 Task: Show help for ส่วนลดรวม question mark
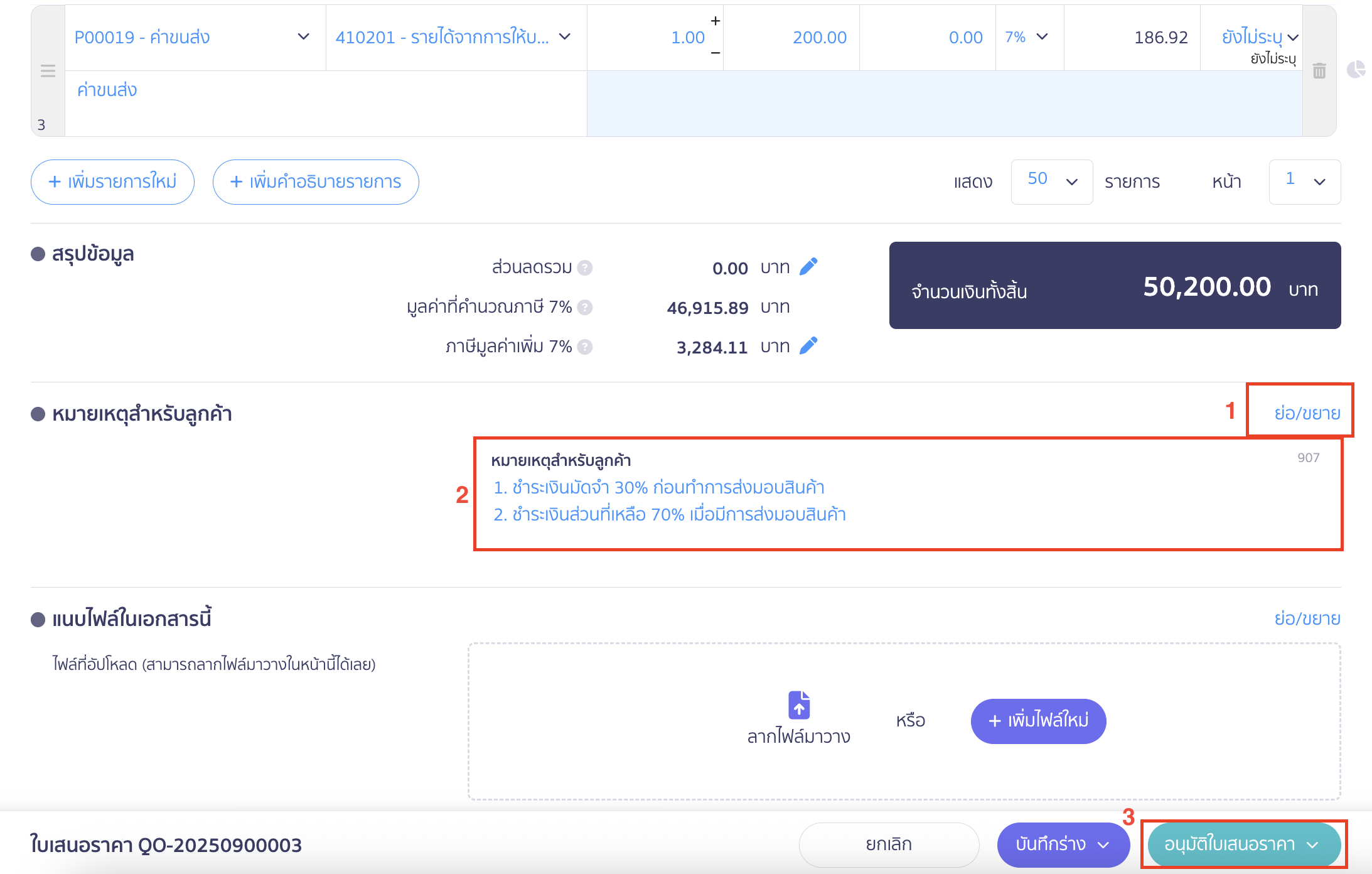coord(585,268)
